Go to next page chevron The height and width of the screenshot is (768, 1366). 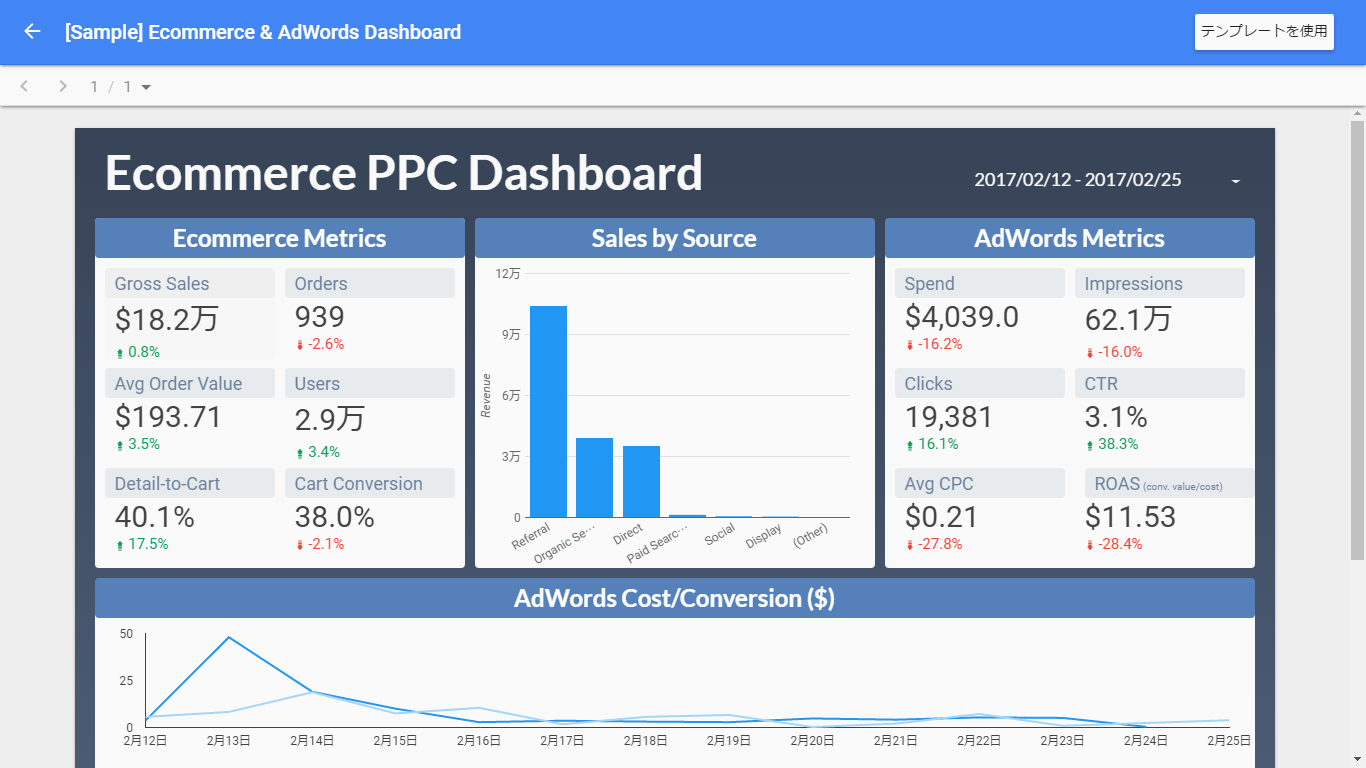63,86
